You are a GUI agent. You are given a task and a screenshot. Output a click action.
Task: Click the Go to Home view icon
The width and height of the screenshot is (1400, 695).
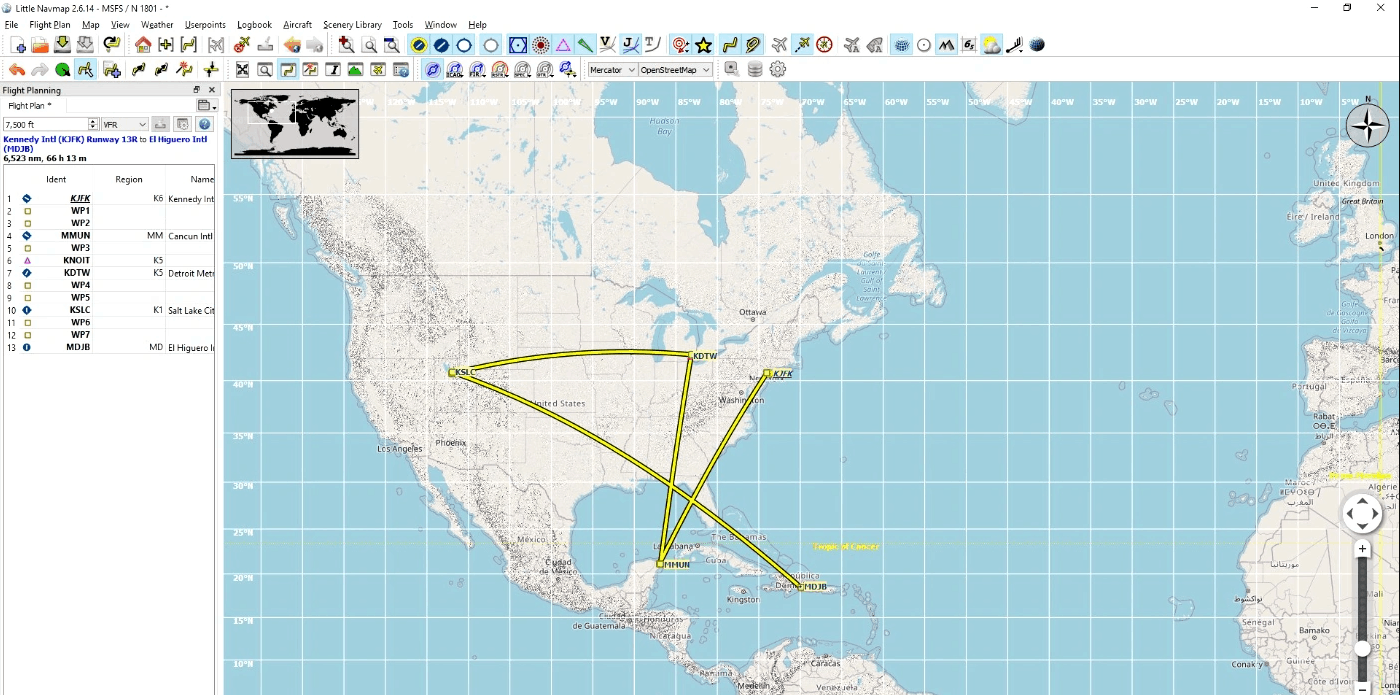143,45
